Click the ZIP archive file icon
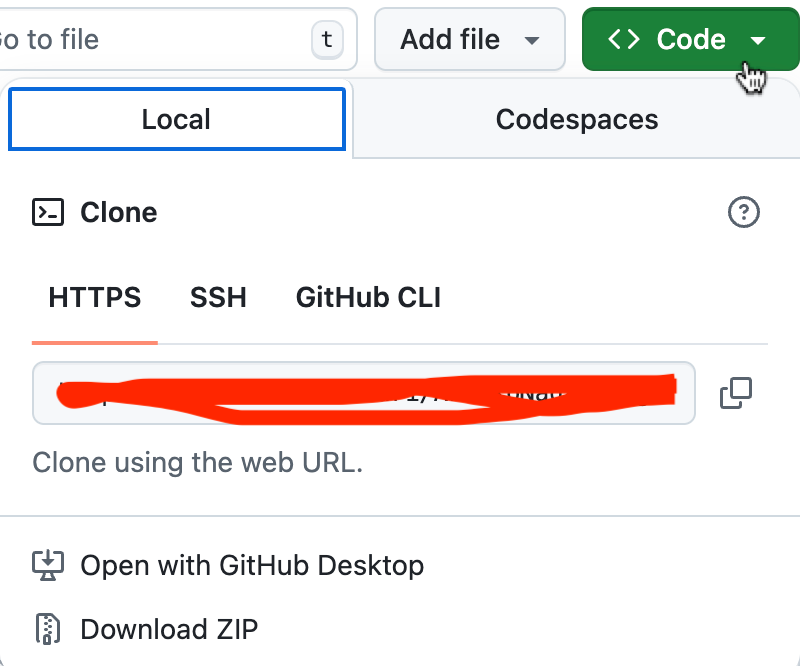 pyautogui.click(x=48, y=629)
